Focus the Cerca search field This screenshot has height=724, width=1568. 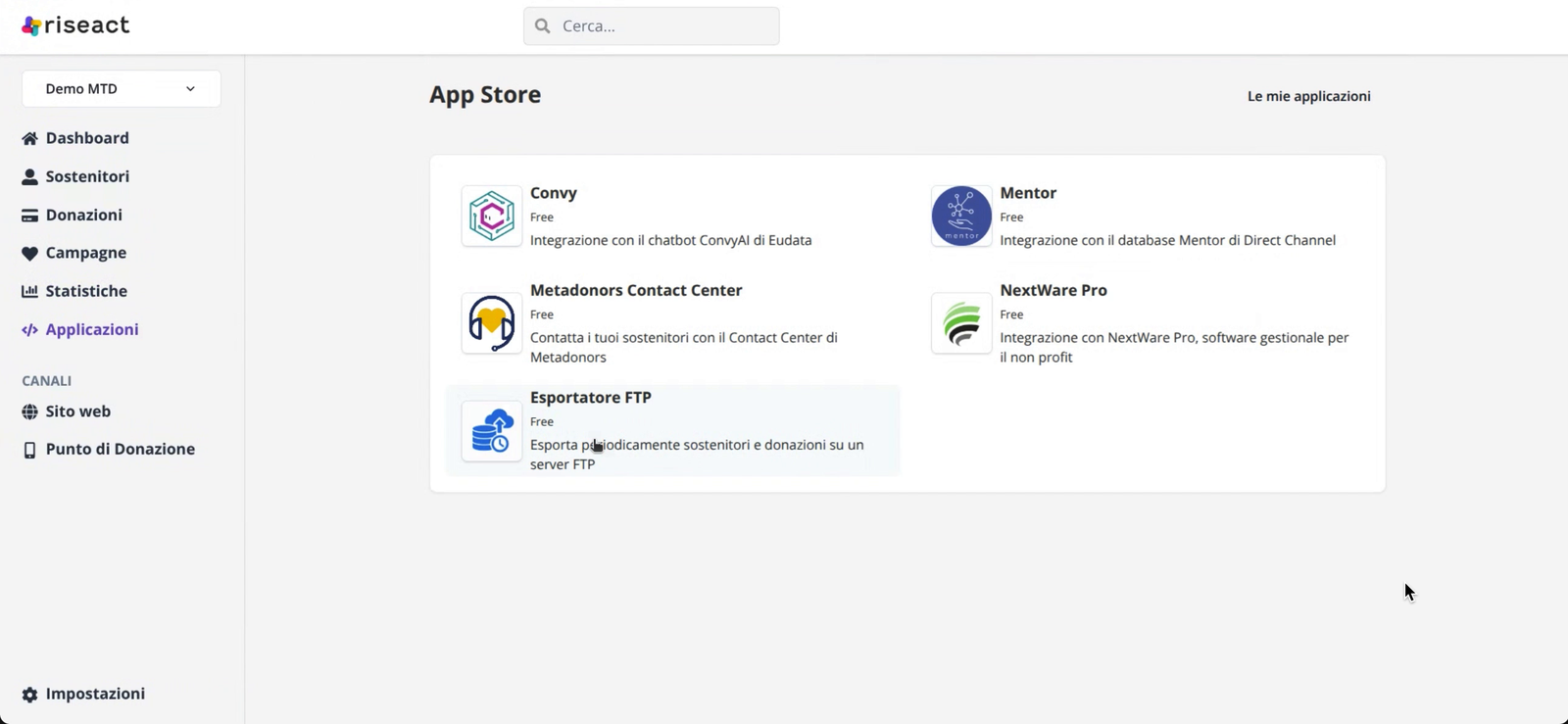pos(652,26)
